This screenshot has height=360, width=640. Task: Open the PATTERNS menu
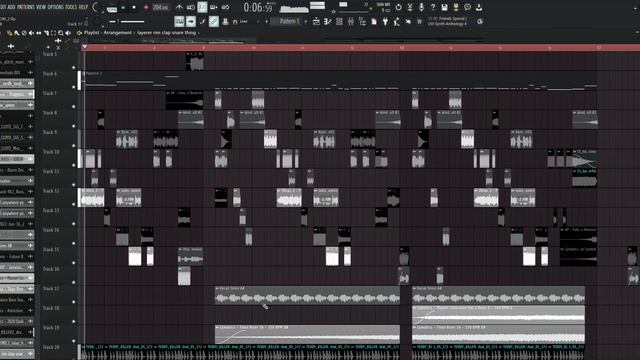pos(26,7)
